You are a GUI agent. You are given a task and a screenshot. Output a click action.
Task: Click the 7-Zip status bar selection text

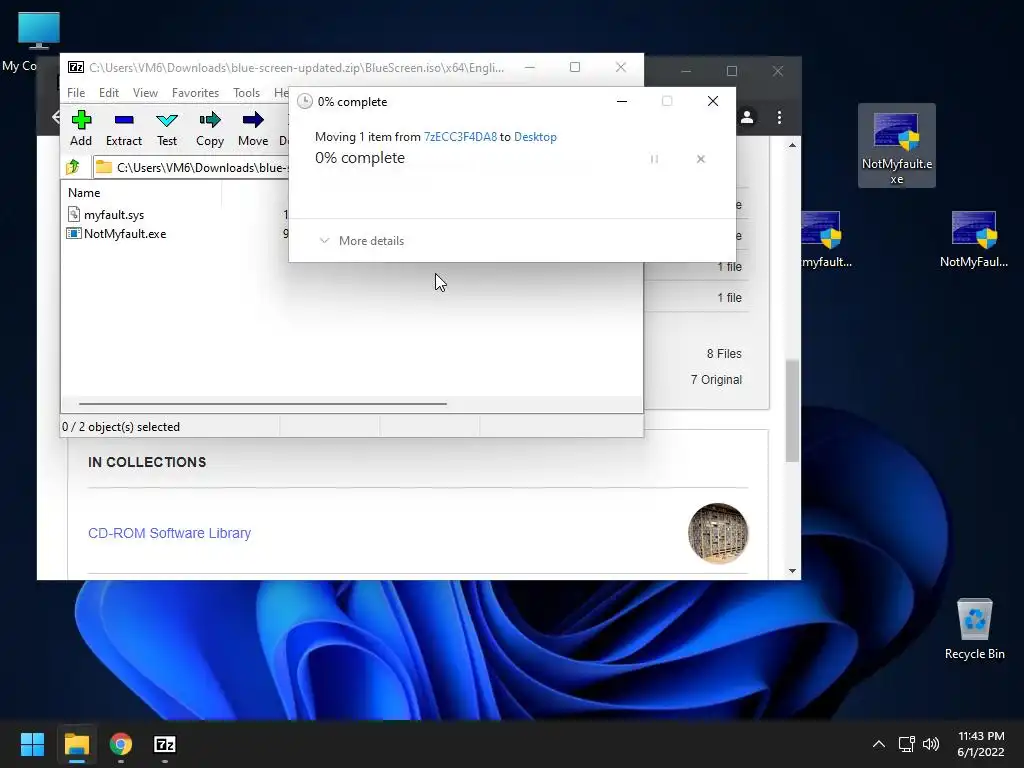pos(121,426)
